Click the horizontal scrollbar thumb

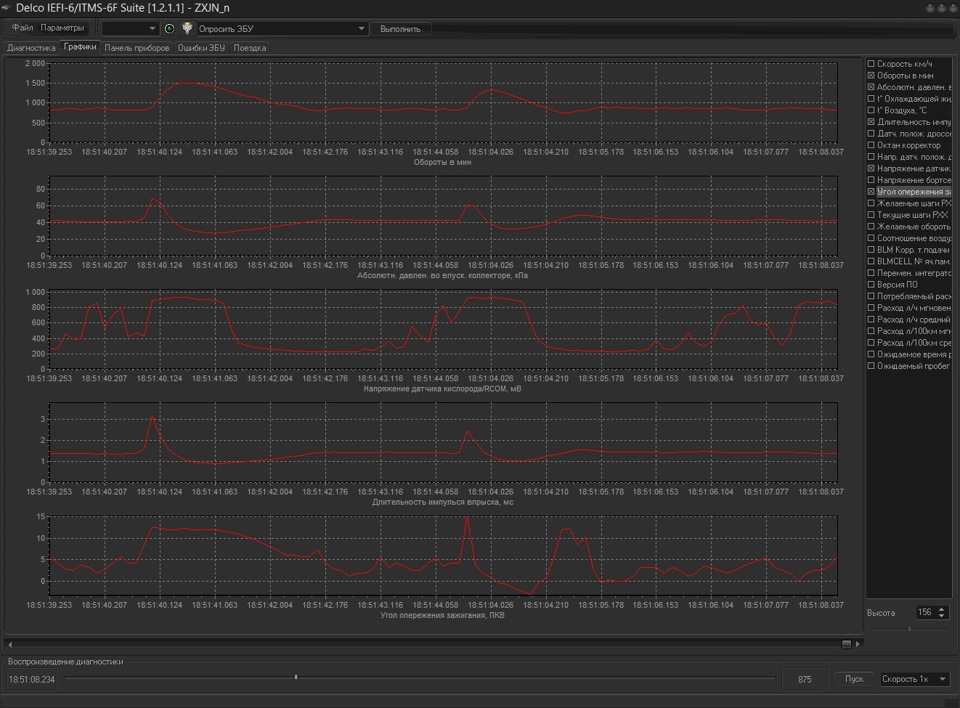(846, 644)
